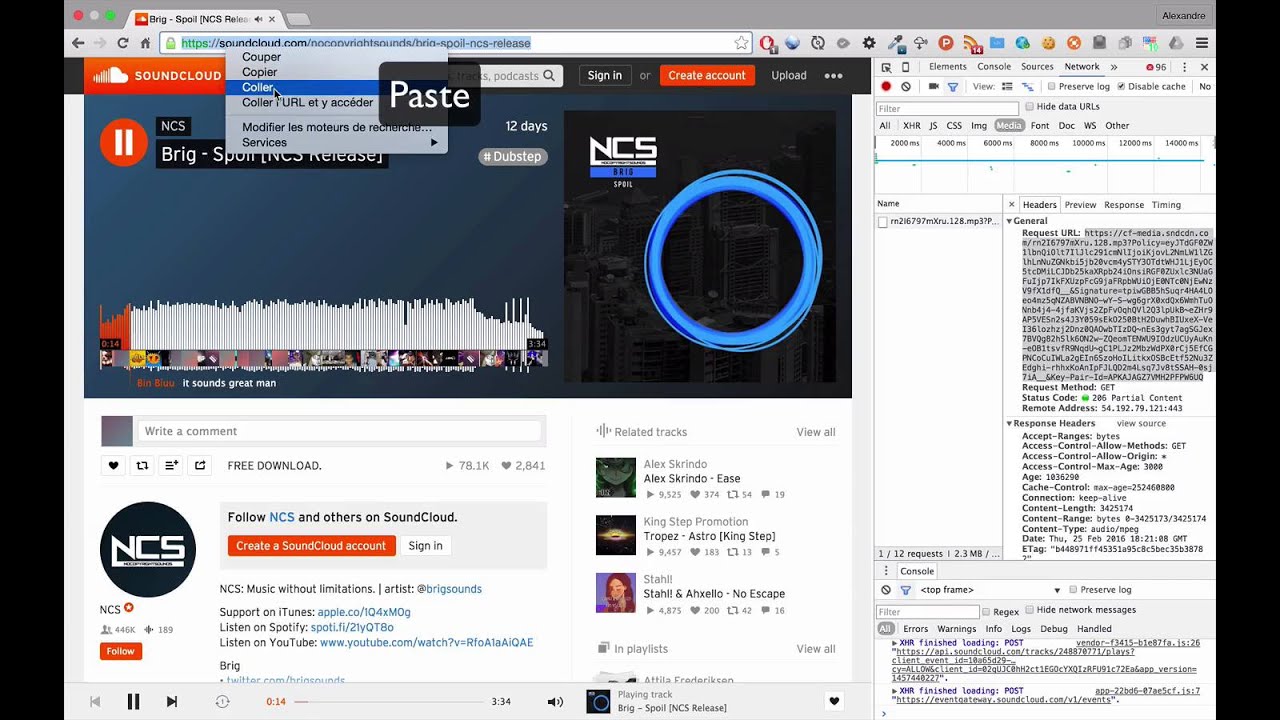Follow NCS with the orange Follow button

pyautogui.click(x=120, y=651)
